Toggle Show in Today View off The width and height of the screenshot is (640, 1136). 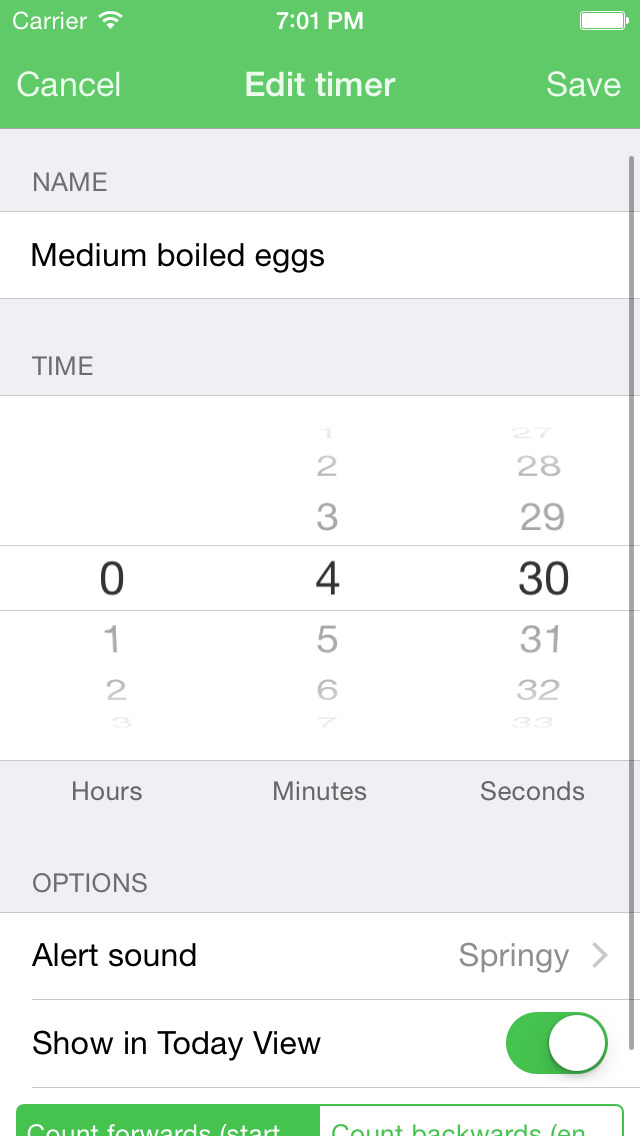pos(556,1043)
